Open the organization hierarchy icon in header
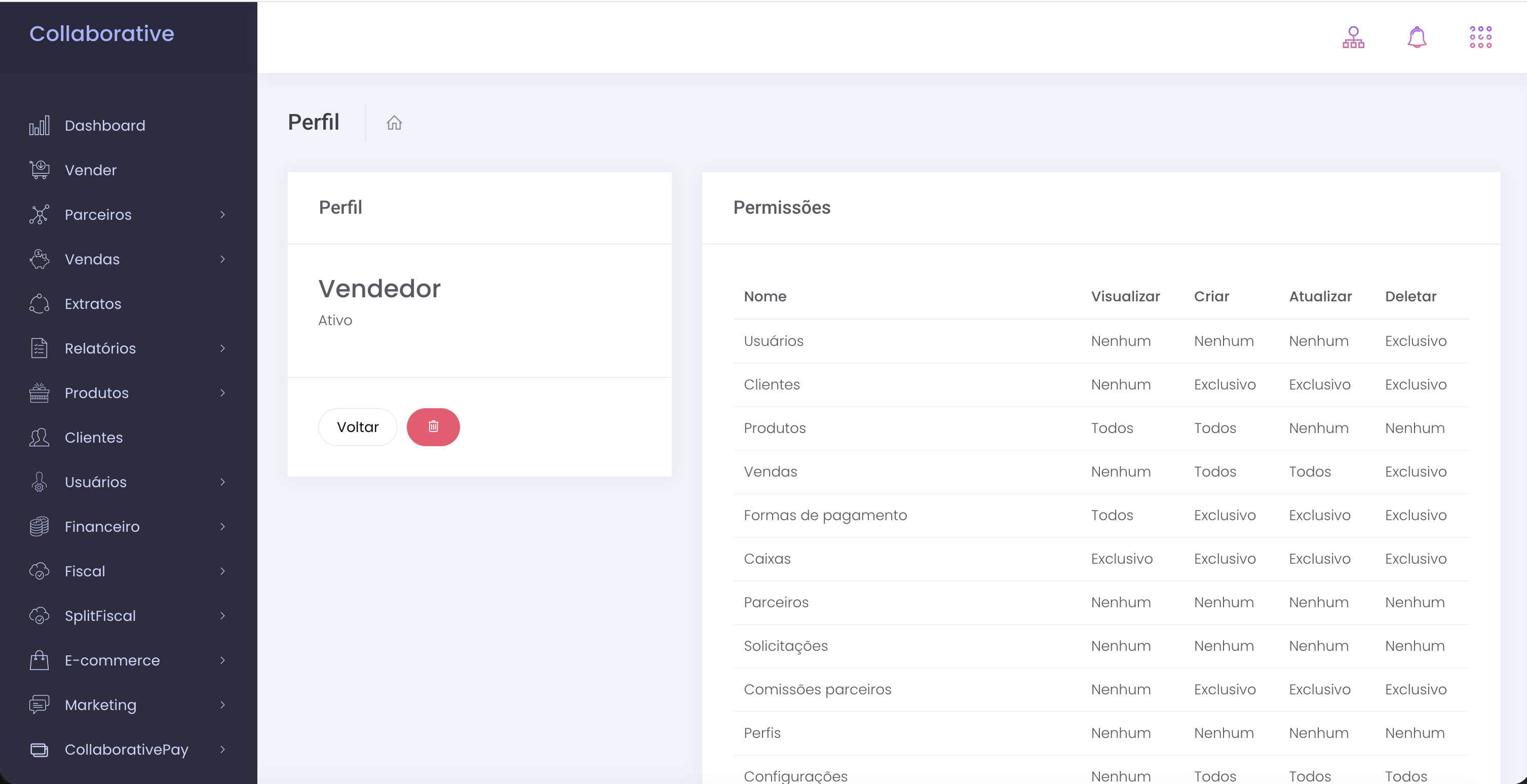The width and height of the screenshot is (1527, 784). (x=1353, y=37)
